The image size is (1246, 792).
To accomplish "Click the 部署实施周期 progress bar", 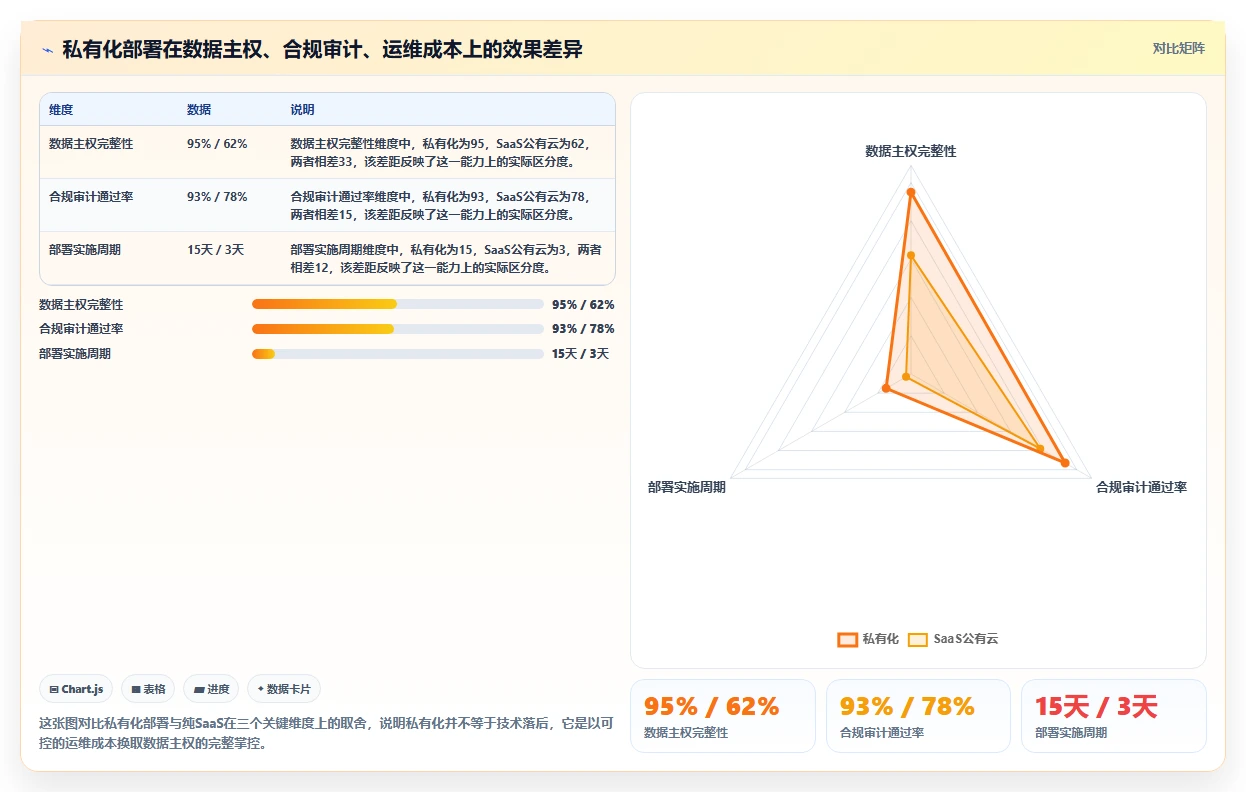I will pos(398,354).
